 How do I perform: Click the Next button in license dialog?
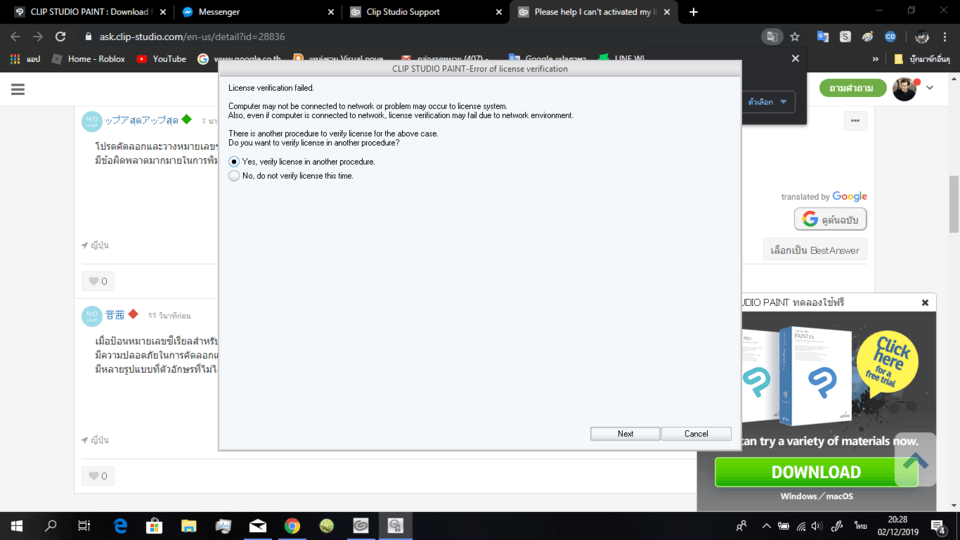625,433
